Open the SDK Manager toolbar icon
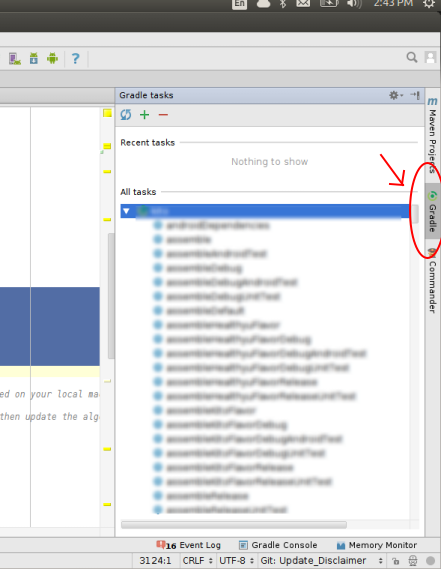Screen dimensions: 441x569 (34, 58)
